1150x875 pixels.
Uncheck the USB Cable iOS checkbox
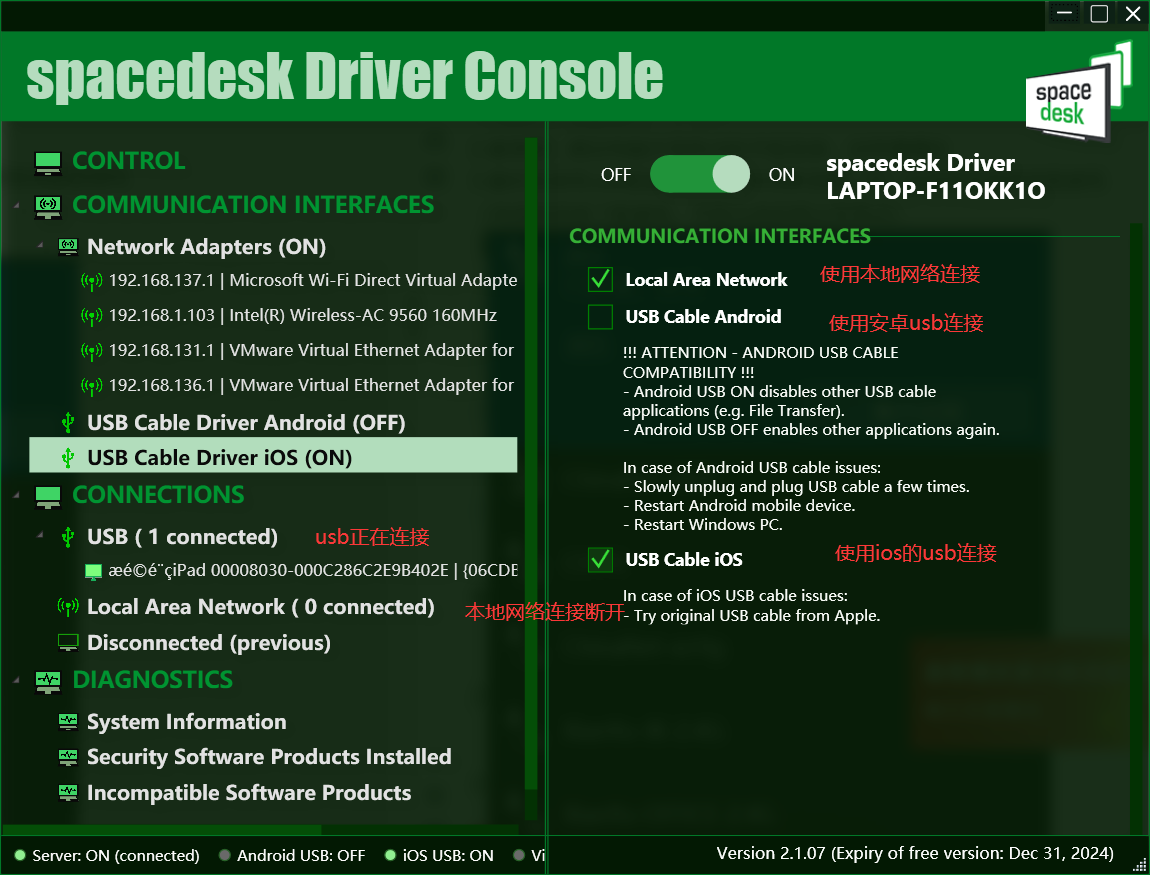click(x=601, y=560)
